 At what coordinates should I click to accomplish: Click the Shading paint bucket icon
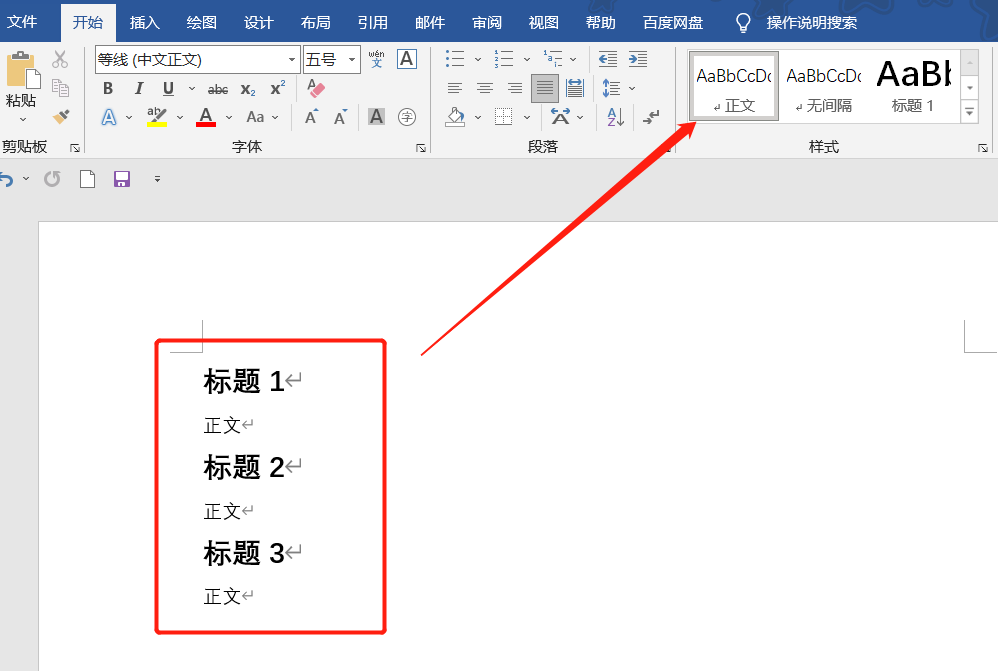click(454, 117)
